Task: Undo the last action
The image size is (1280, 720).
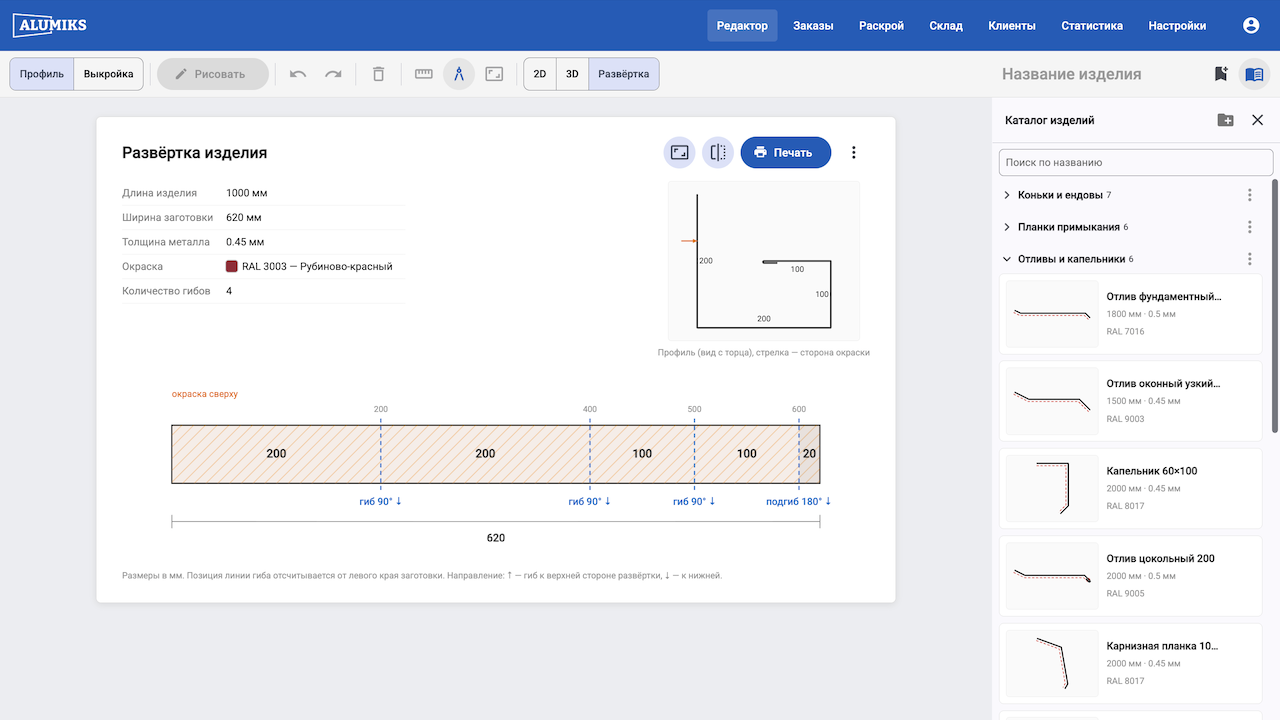Action: (x=298, y=74)
